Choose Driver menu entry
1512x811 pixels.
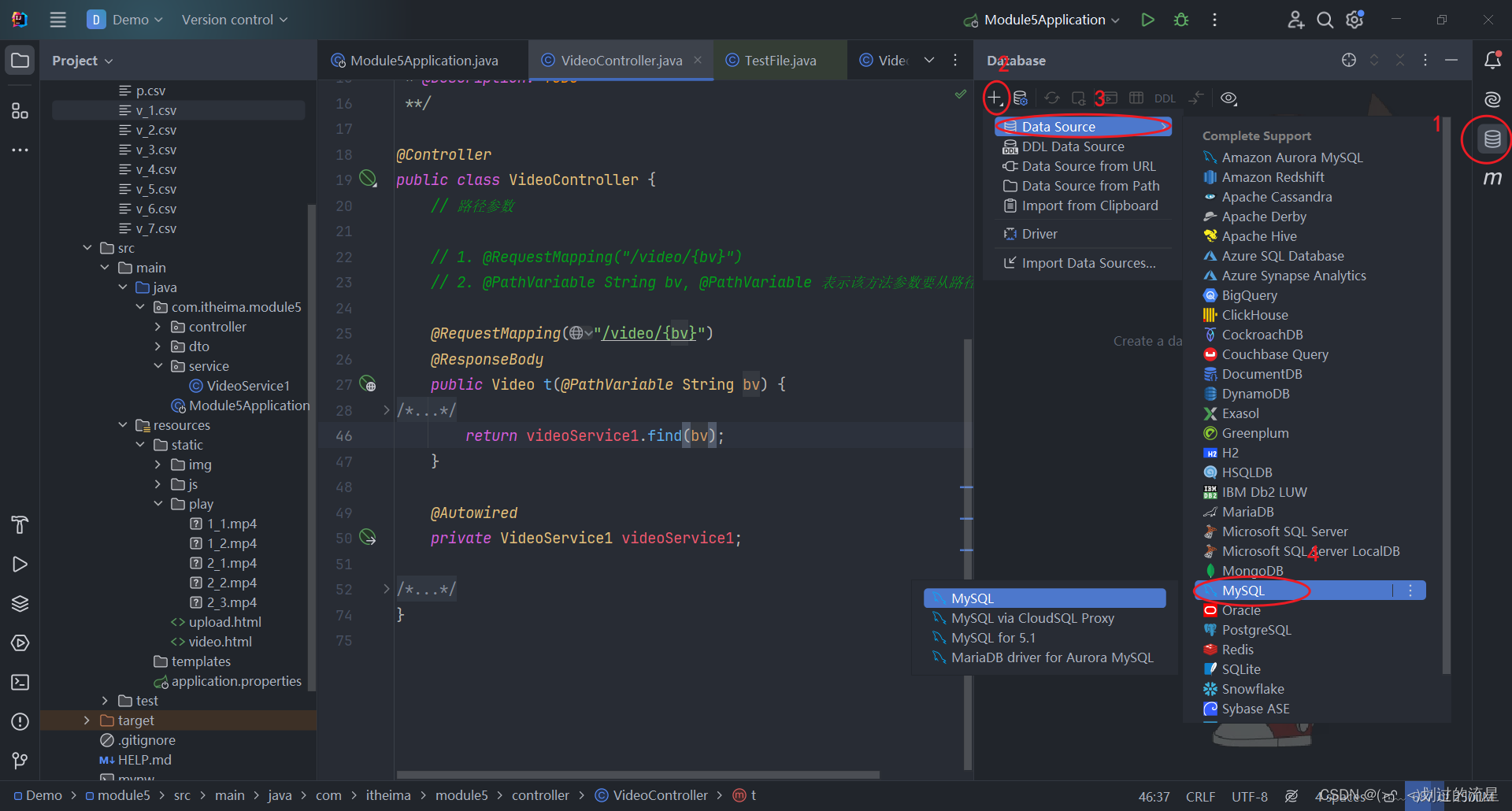tap(1084, 234)
